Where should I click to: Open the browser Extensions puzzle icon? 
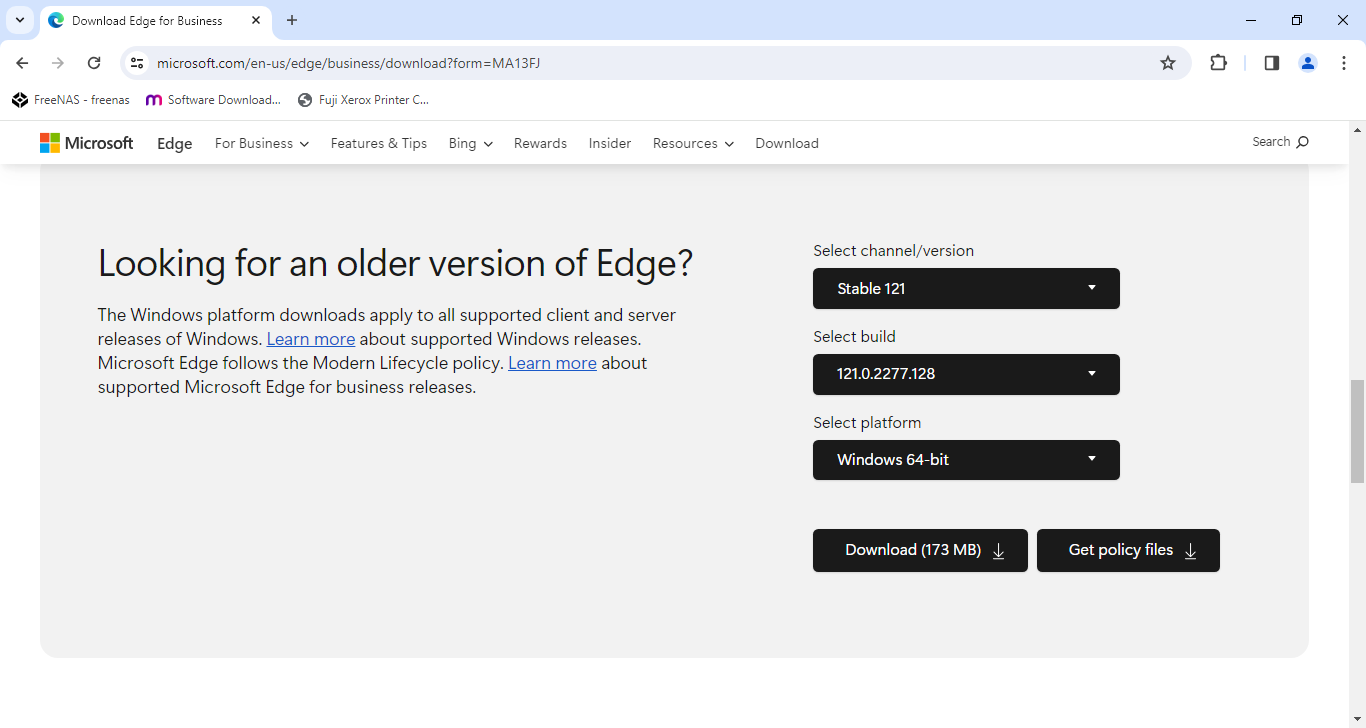click(x=1218, y=62)
